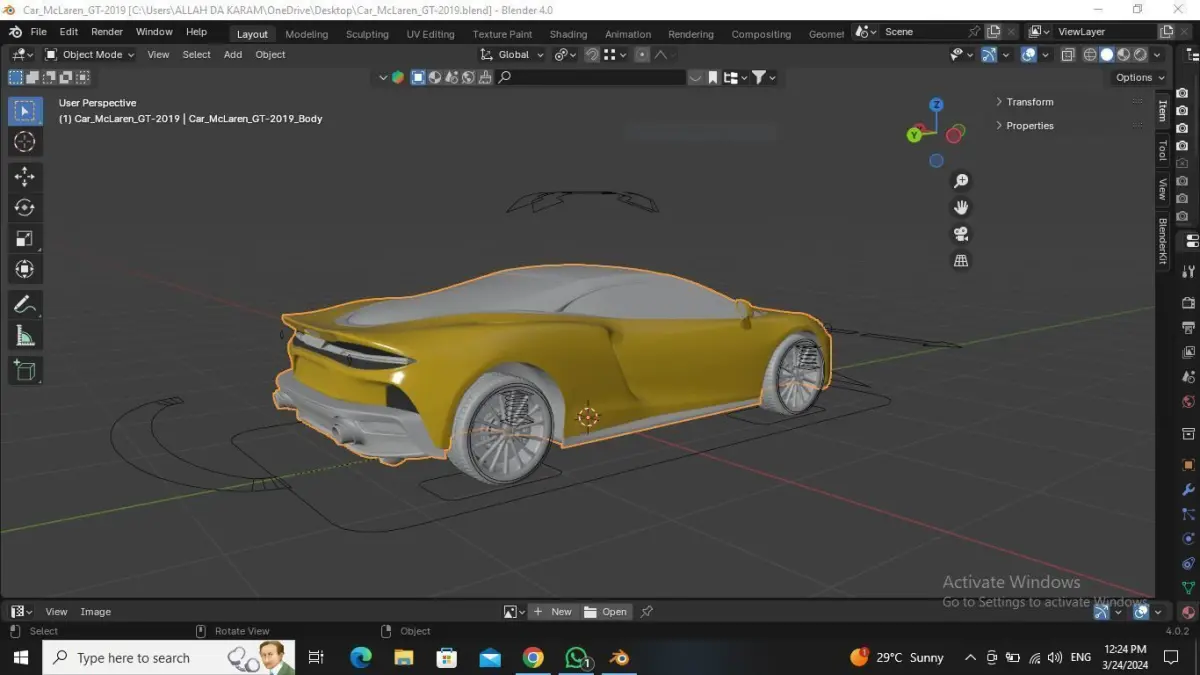
Task: Activate the Cursor tool
Action: tap(25, 142)
